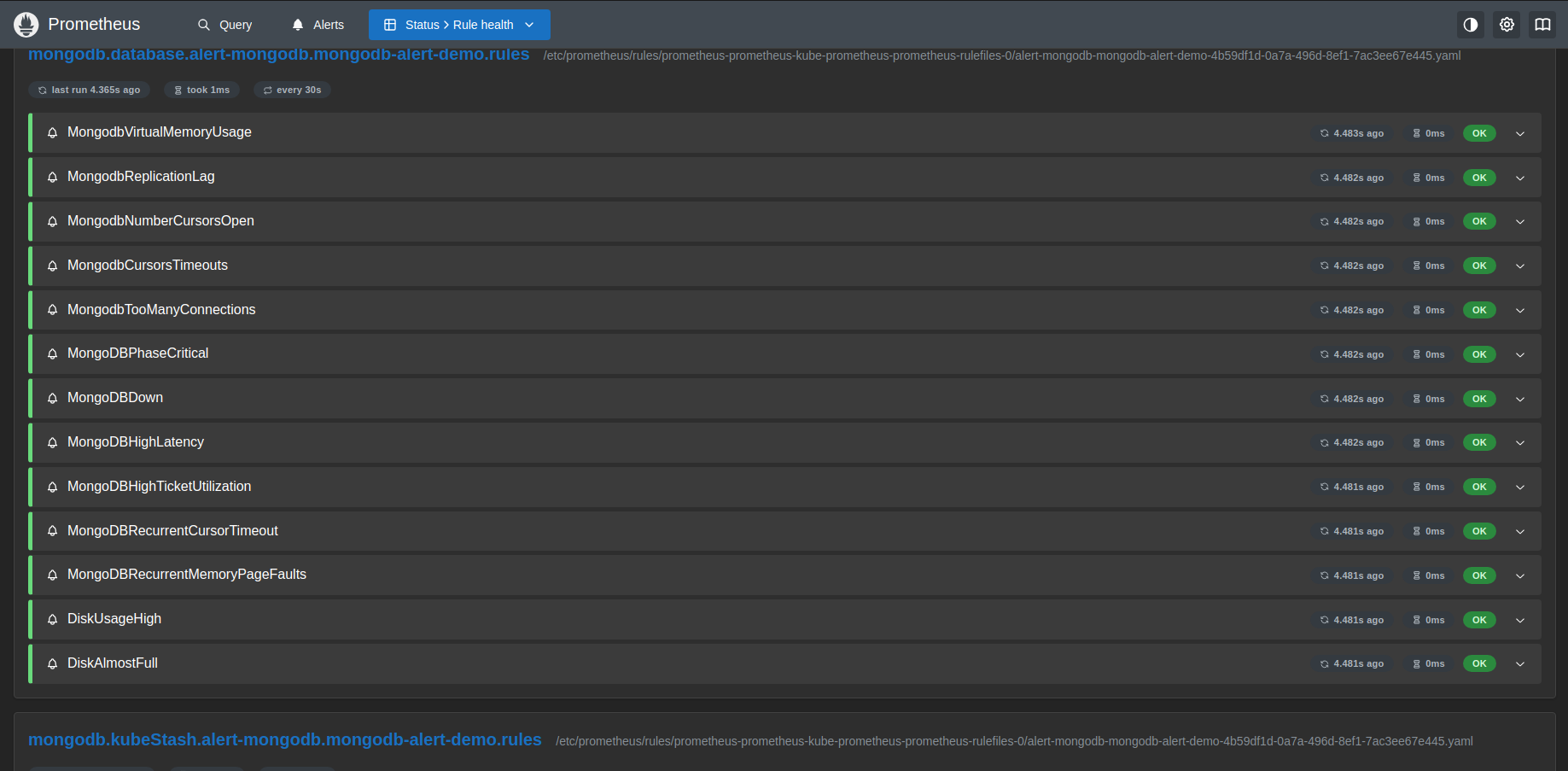Viewport: 1568px width, 771px height.
Task: Expand the MongoDBDown rule
Action: 1520,399
